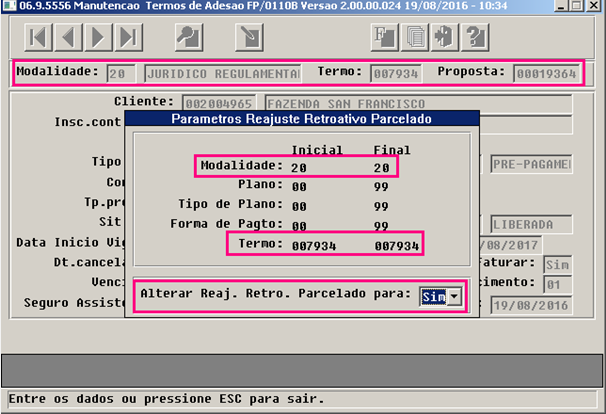606x414 pixels.
Task: Click the date field 19/08/2016
Action: pos(531,305)
